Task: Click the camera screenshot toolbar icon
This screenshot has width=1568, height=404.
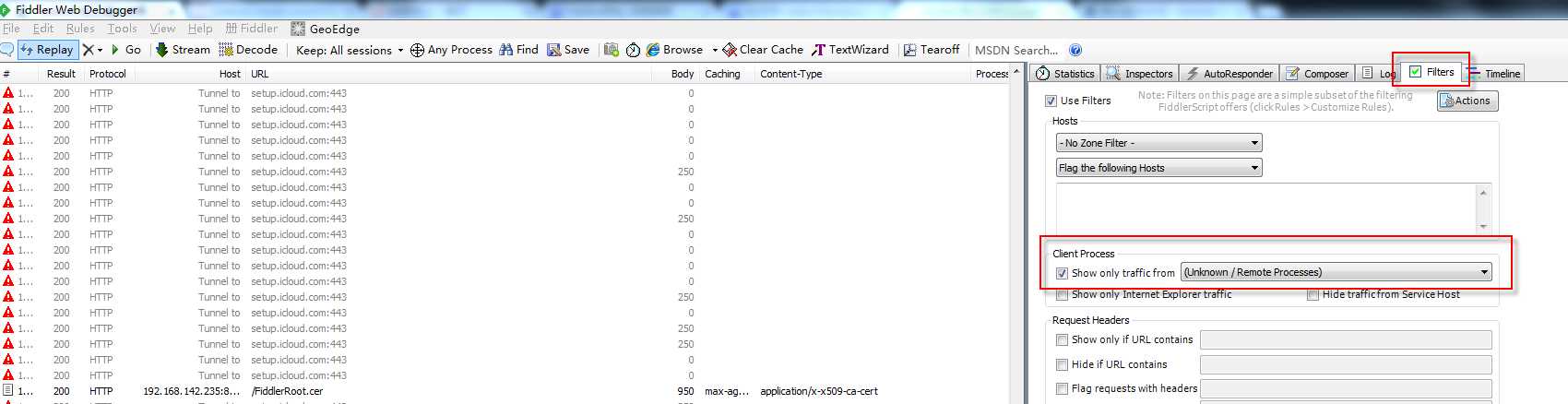Action: click(x=611, y=50)
